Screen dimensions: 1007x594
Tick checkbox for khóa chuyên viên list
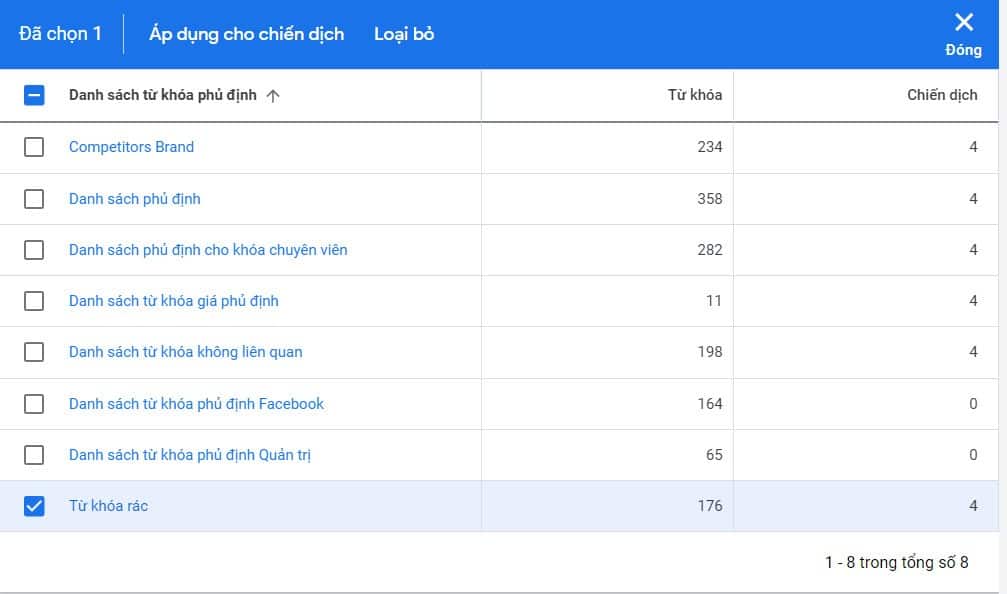34,250
